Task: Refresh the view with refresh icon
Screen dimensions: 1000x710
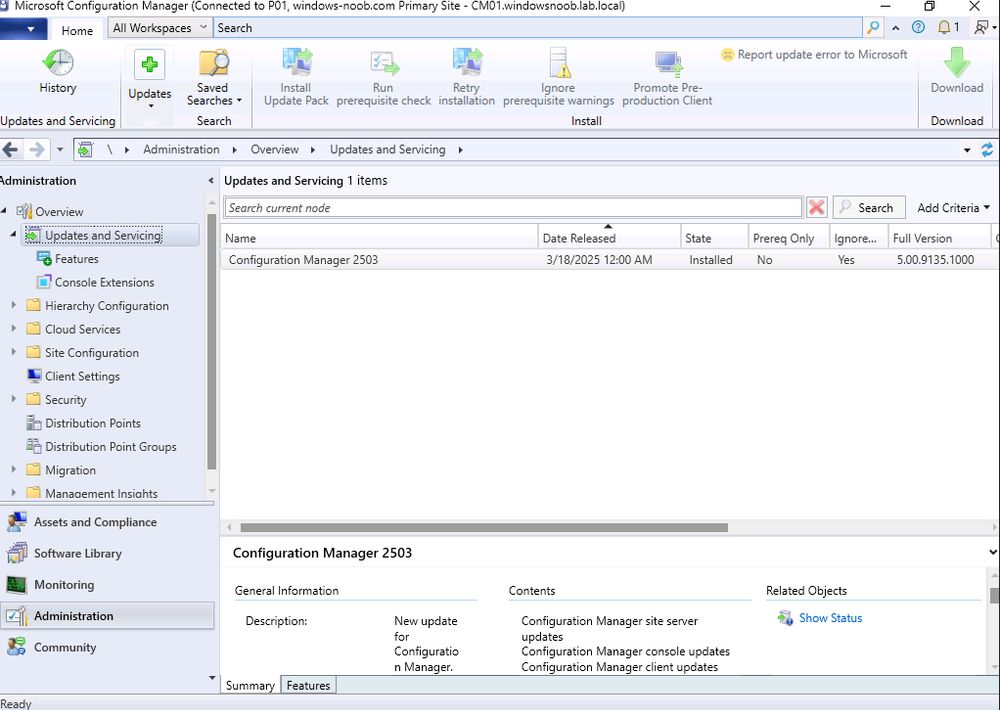Action: [x=987, y=150]
